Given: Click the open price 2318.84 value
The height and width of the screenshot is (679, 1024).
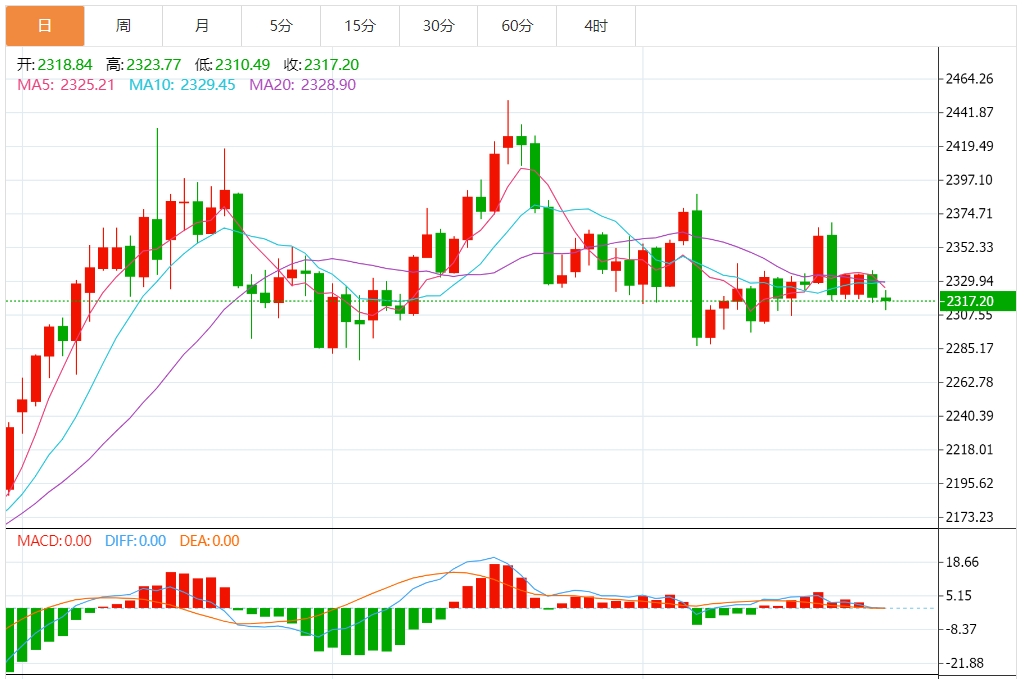Looking at the screenshot, I should pos(65,65).
